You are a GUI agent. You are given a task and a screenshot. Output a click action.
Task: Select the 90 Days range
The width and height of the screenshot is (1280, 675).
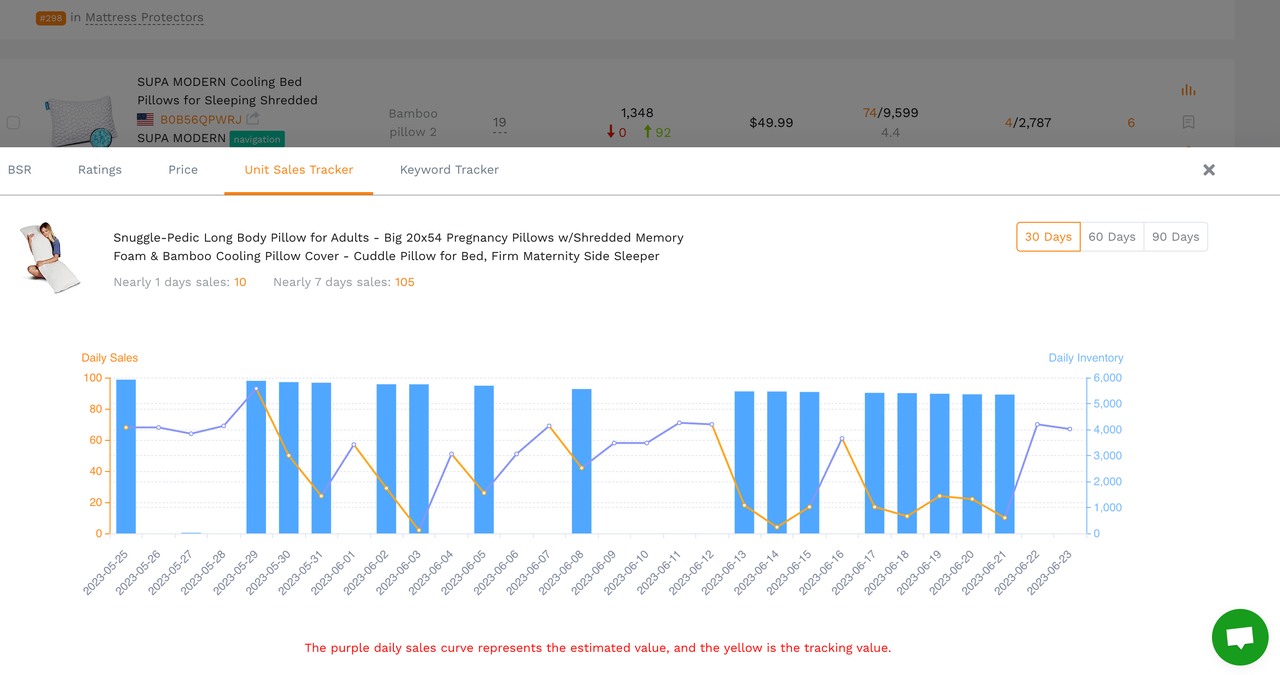pos(1176,237)
